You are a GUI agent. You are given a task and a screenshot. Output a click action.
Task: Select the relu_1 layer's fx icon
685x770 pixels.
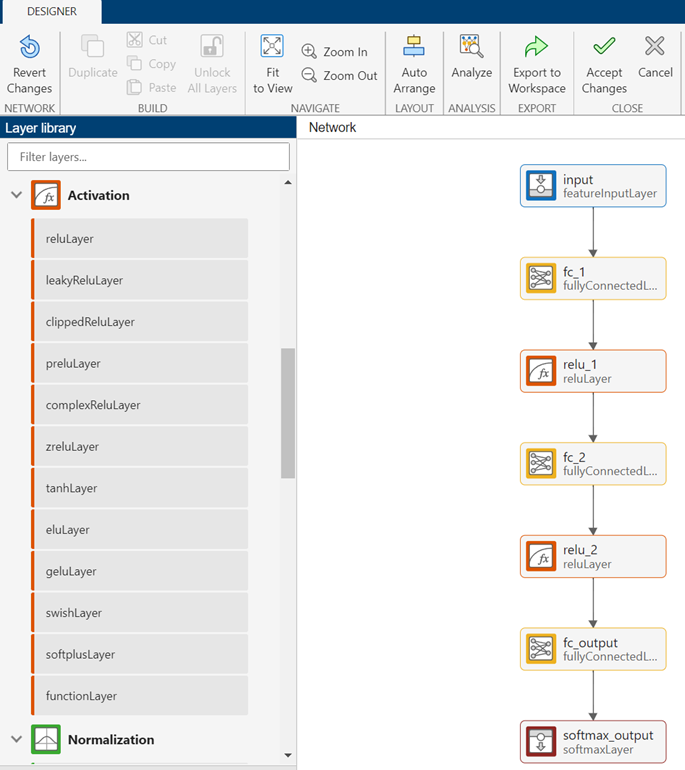coord(541,371)
